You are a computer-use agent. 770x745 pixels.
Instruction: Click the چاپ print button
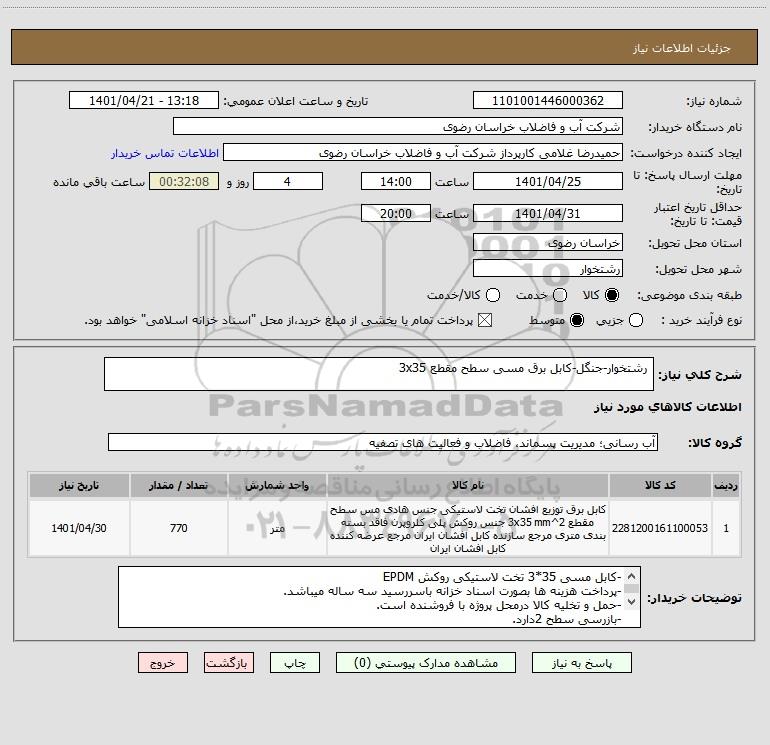pos(295,663)
